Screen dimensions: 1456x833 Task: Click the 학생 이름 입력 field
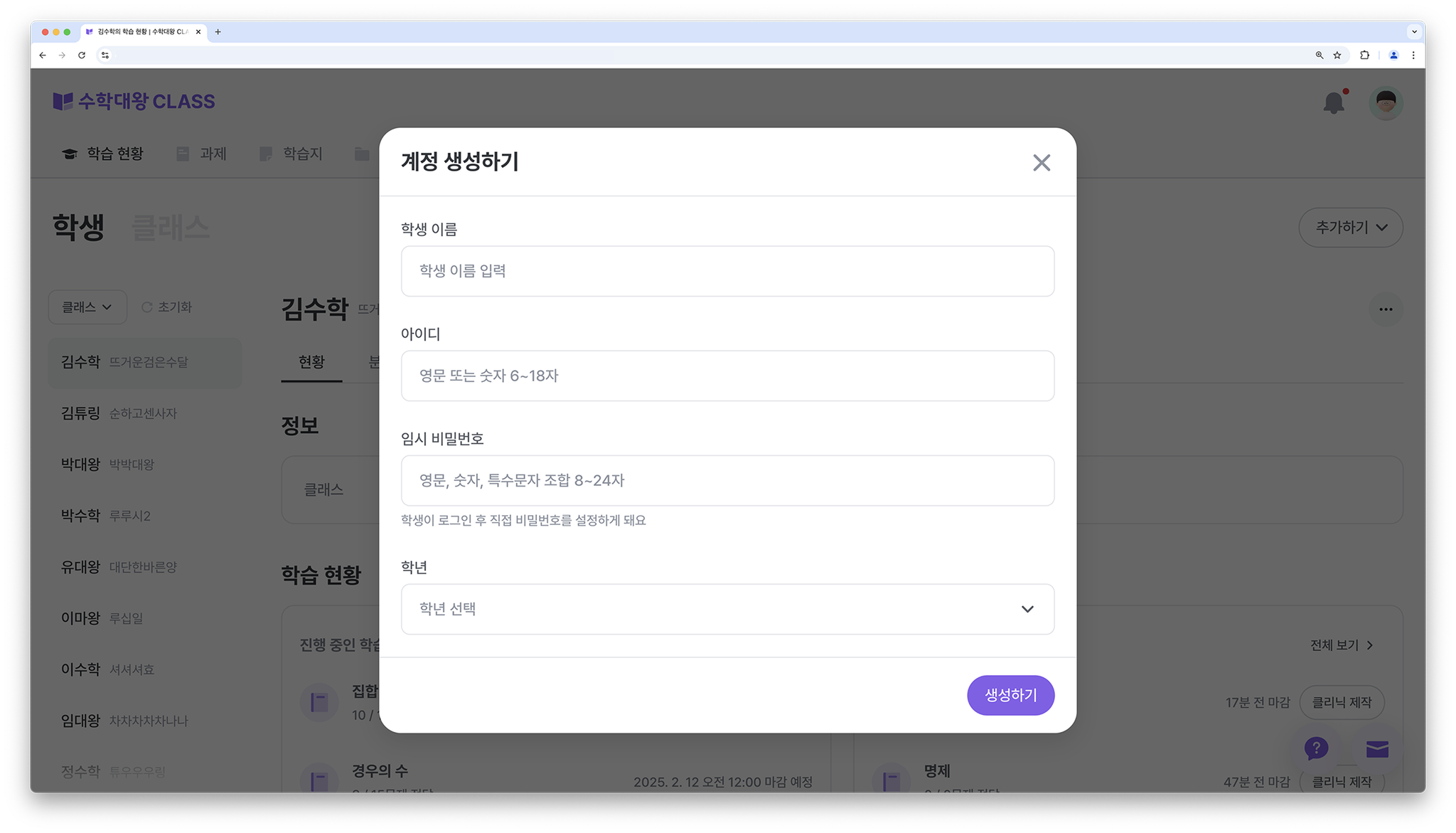pyautogui.click(x=727, y=271)
